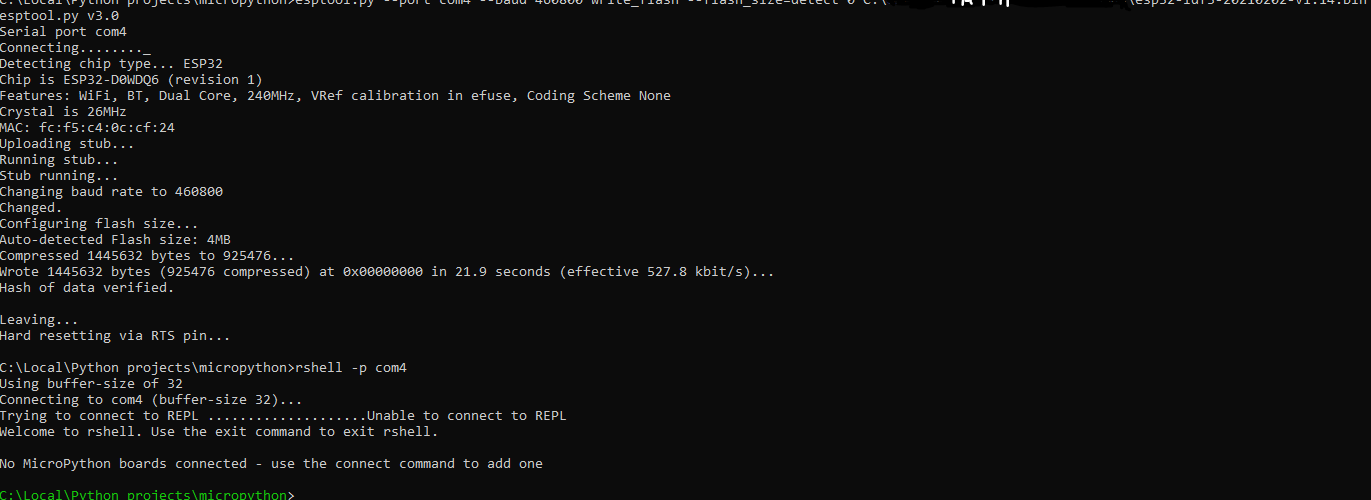Image resolution: width=1371 pixels, height=500 pixels.
Task: Click 'Coding Scheme None' in the Features line
Action: click(599, 96)
